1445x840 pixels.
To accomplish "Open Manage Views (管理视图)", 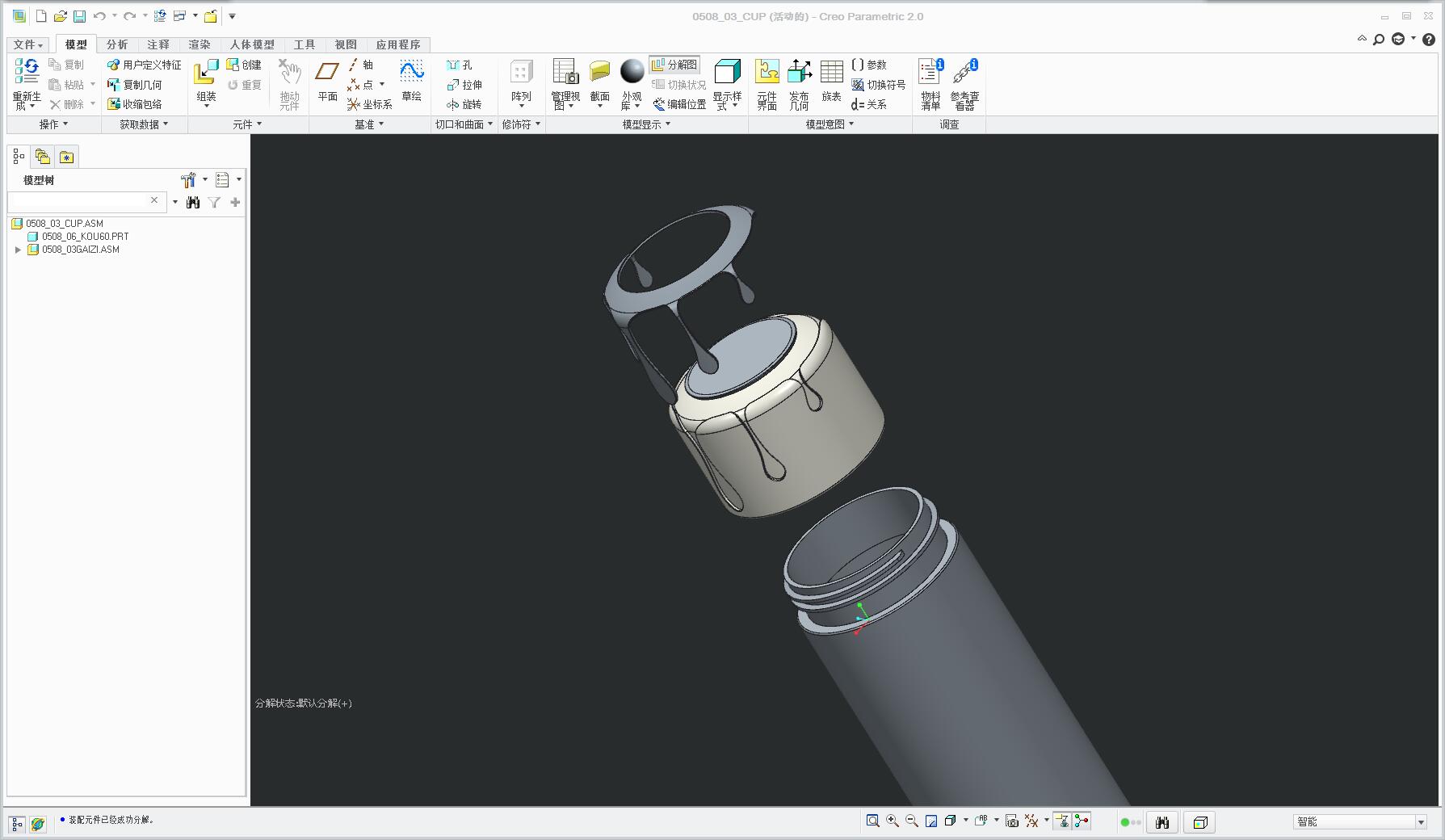I will pos(565,84).
